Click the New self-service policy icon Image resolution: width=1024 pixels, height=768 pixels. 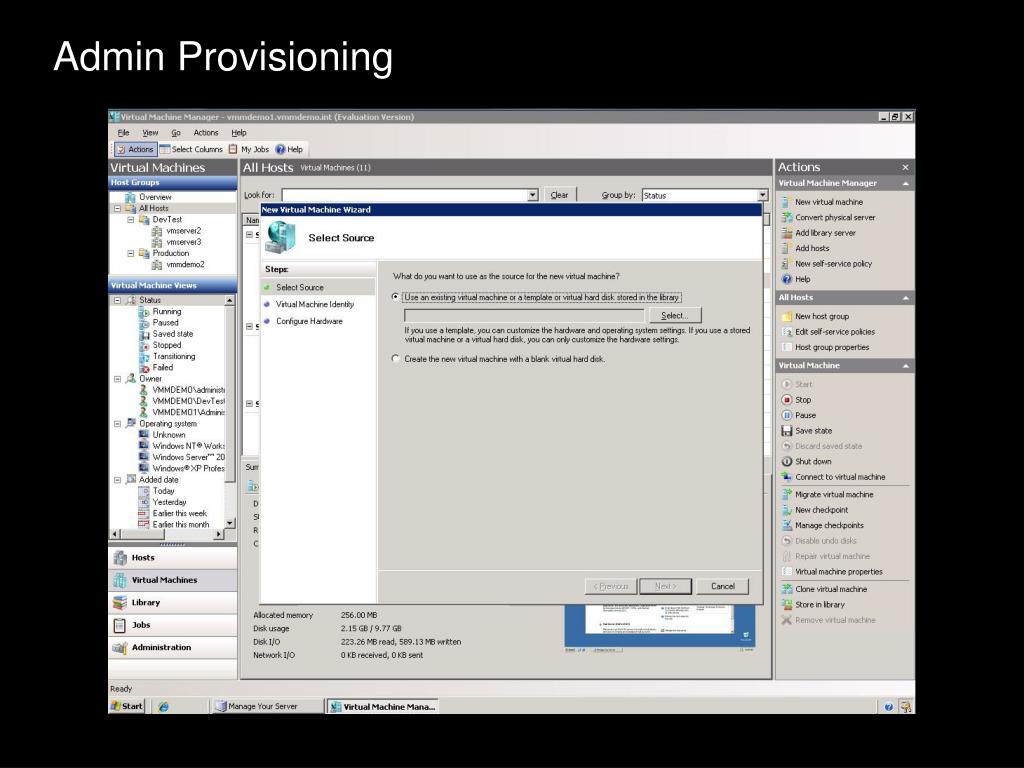(787, 264)
